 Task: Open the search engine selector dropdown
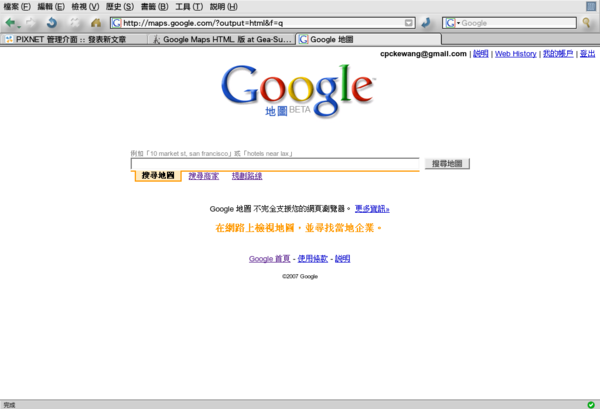pyautogui.click(x=452, y=23)
